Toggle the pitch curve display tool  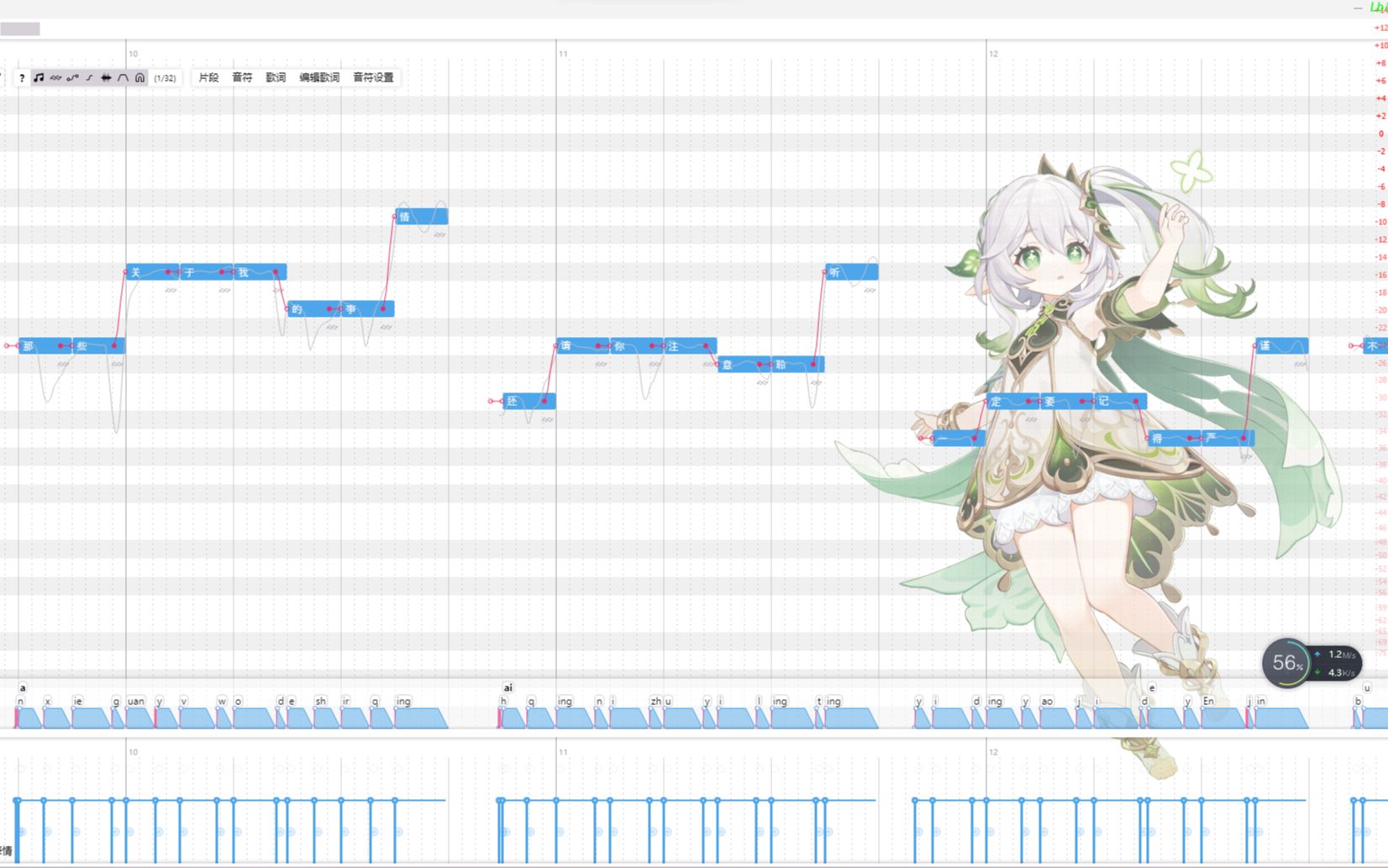(89, 78)
